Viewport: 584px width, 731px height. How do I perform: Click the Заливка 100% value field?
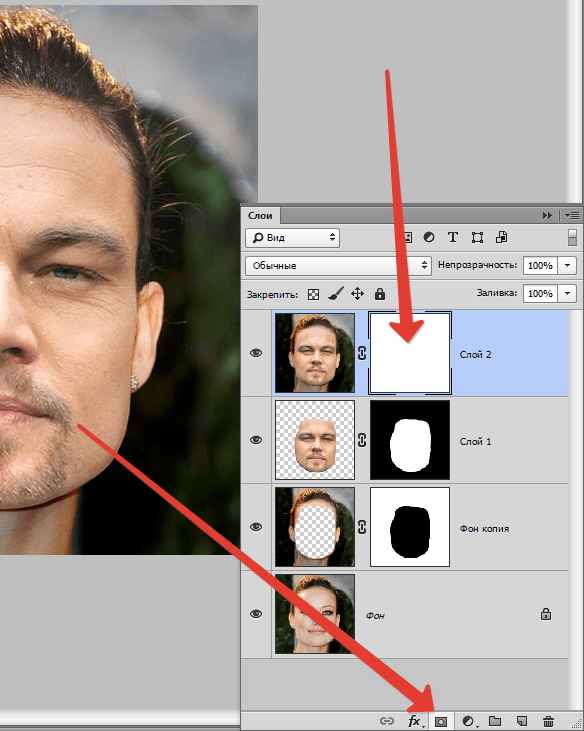pos(540,293)
